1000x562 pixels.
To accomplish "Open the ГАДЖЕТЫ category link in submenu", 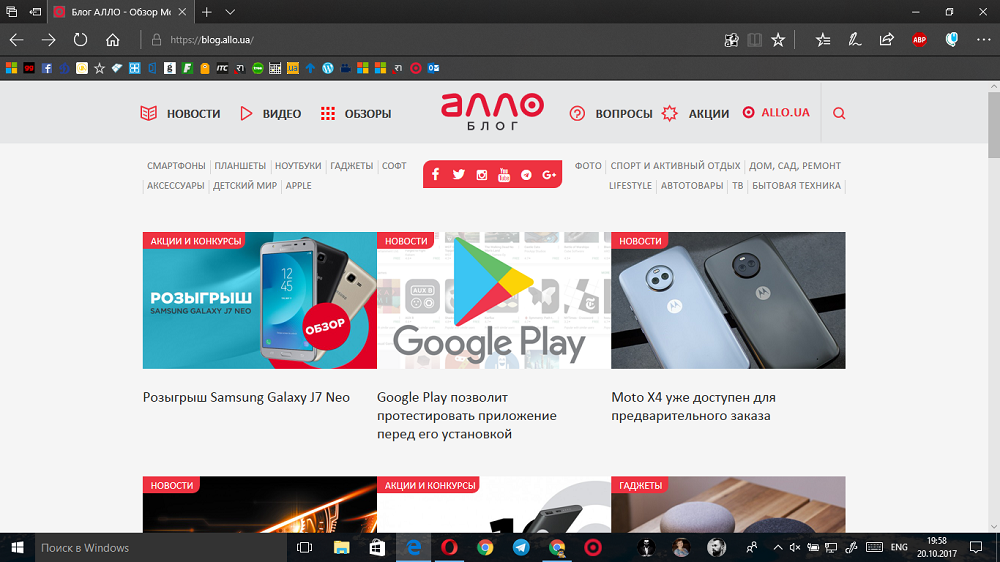I will [x=351, y=166].
